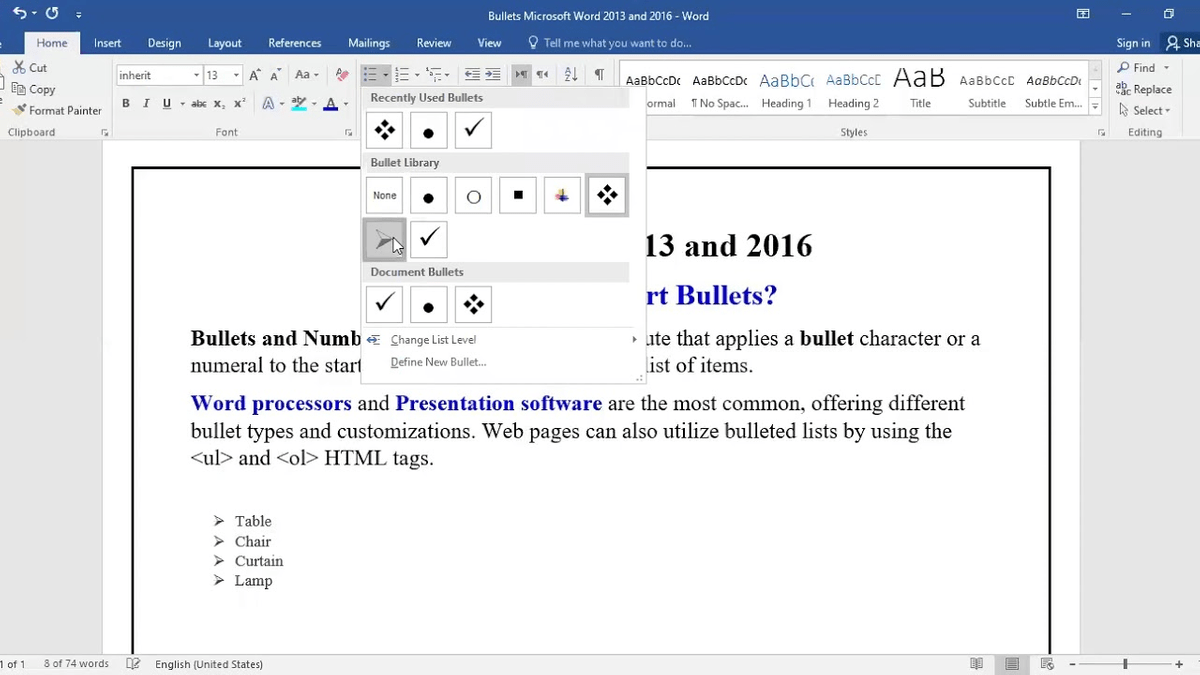The width and height of the screenshot is (1200, 675).
Task: Toggle Show/Hide paragraph marks
Action: pos(599,75)
